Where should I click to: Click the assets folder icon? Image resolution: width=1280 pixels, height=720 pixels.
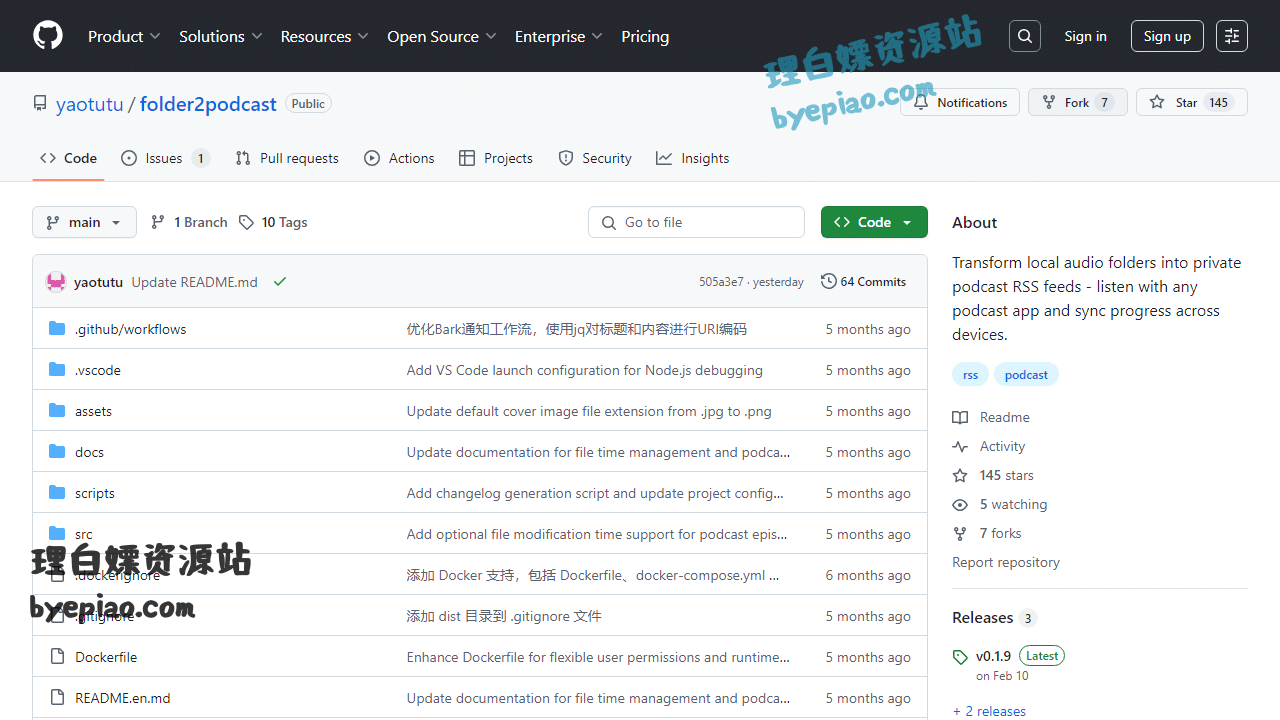coord(57,411)
